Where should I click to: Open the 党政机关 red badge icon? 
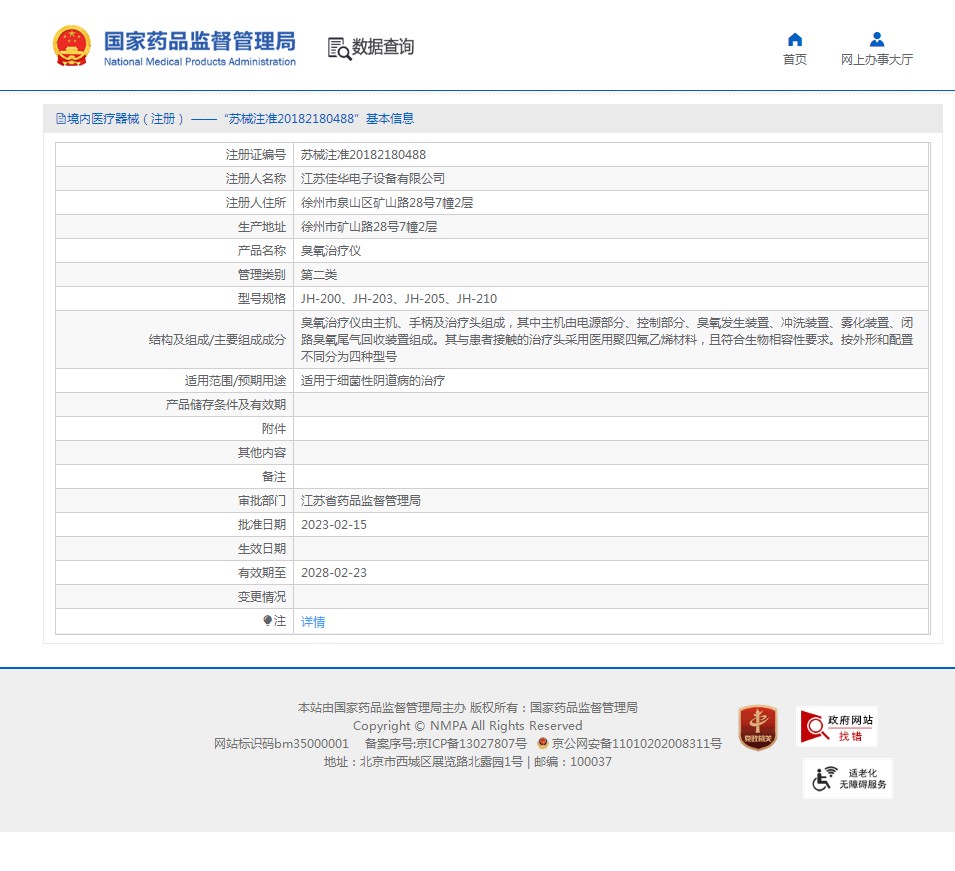(758, 727)
